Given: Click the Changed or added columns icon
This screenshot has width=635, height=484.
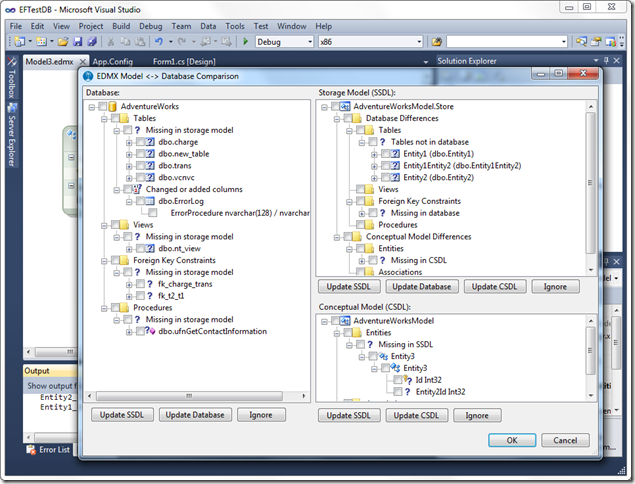Looking at the screenshot, I should point(137,189).
